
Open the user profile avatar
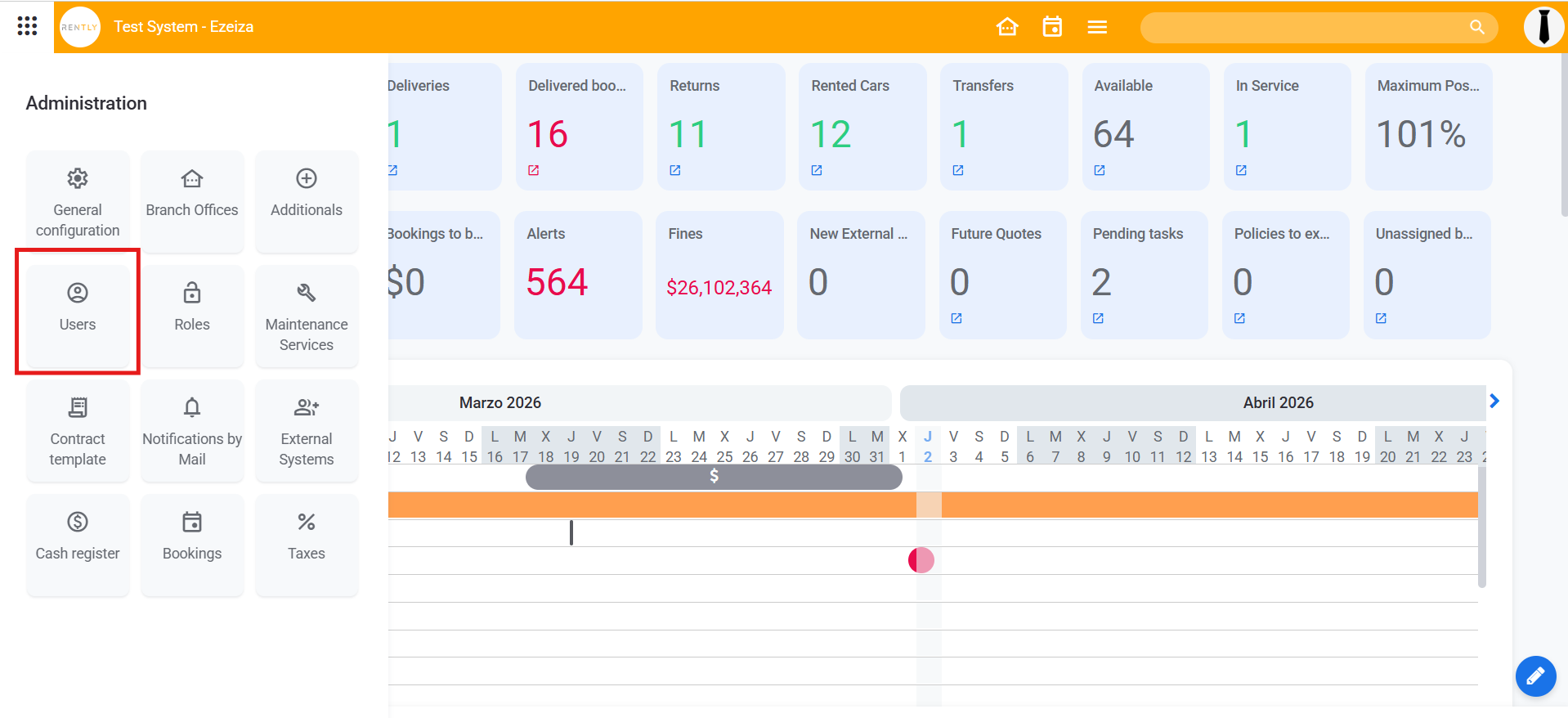pyautogui.click(x=1543, y=27)
